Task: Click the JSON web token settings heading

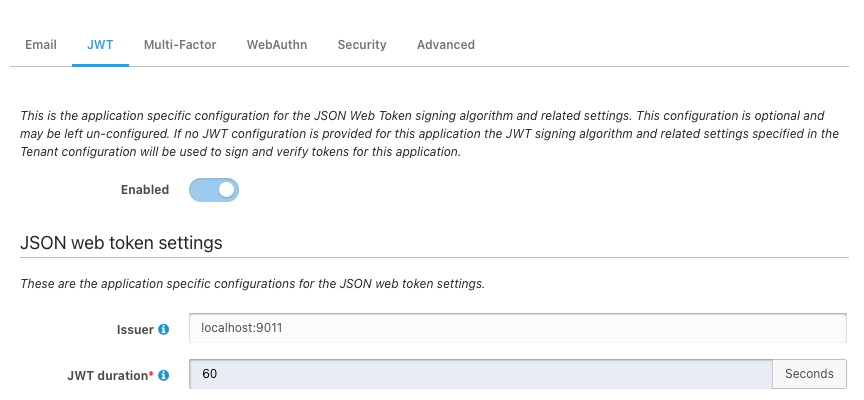Action: click(121, 243)
